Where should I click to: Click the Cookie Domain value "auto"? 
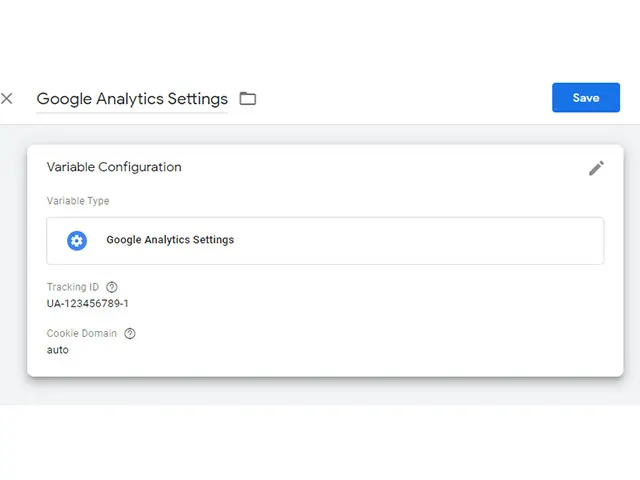[58, 350]
